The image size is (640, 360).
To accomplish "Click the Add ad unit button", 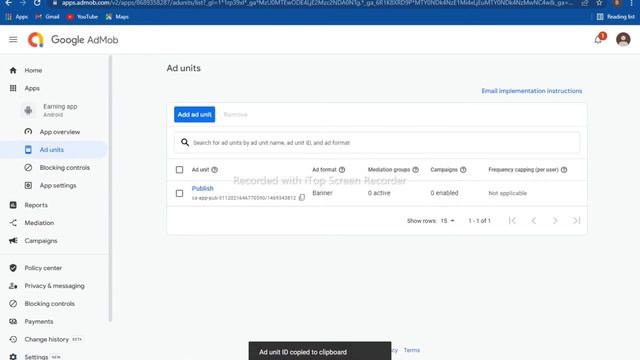I will [x=194, y=114].
